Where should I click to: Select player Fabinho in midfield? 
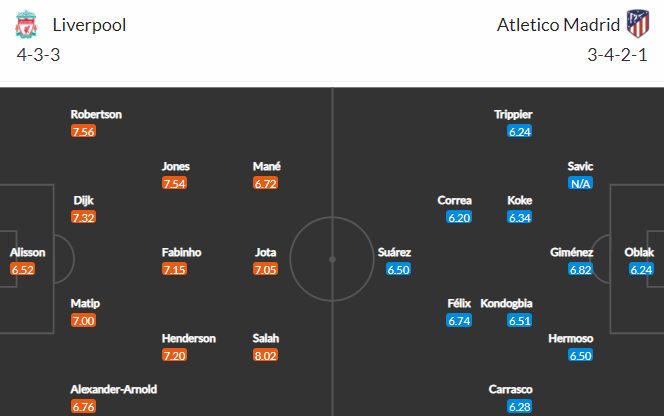pos(181,252)
